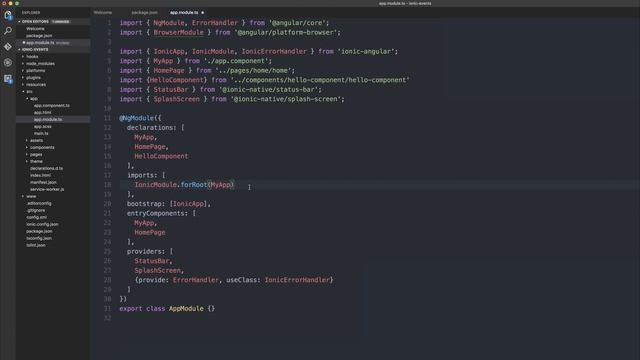Open service-worker.js in the file tree

click(47, 189)
